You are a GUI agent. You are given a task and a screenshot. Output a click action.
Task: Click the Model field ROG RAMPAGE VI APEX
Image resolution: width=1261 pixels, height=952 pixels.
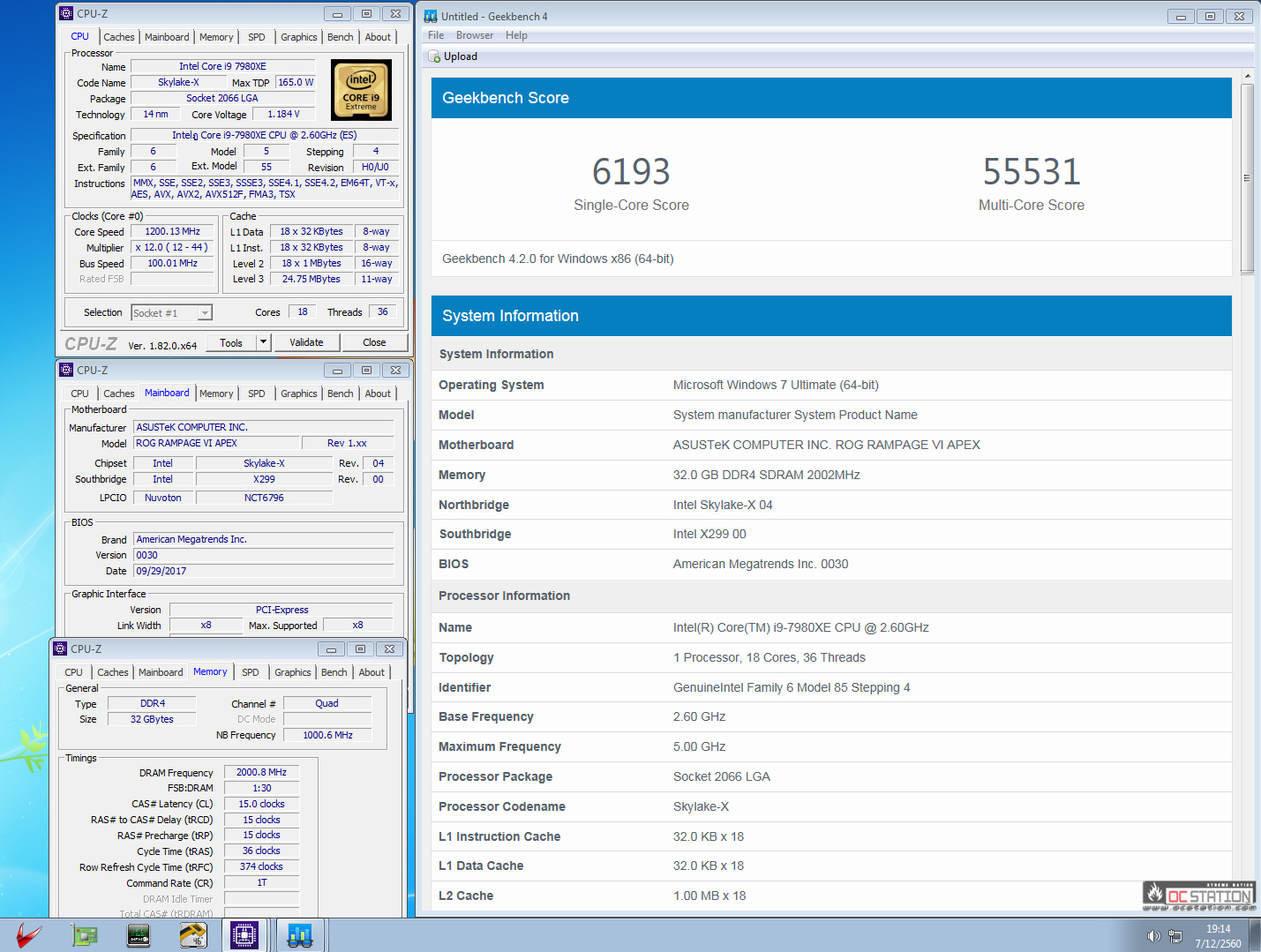215,443
